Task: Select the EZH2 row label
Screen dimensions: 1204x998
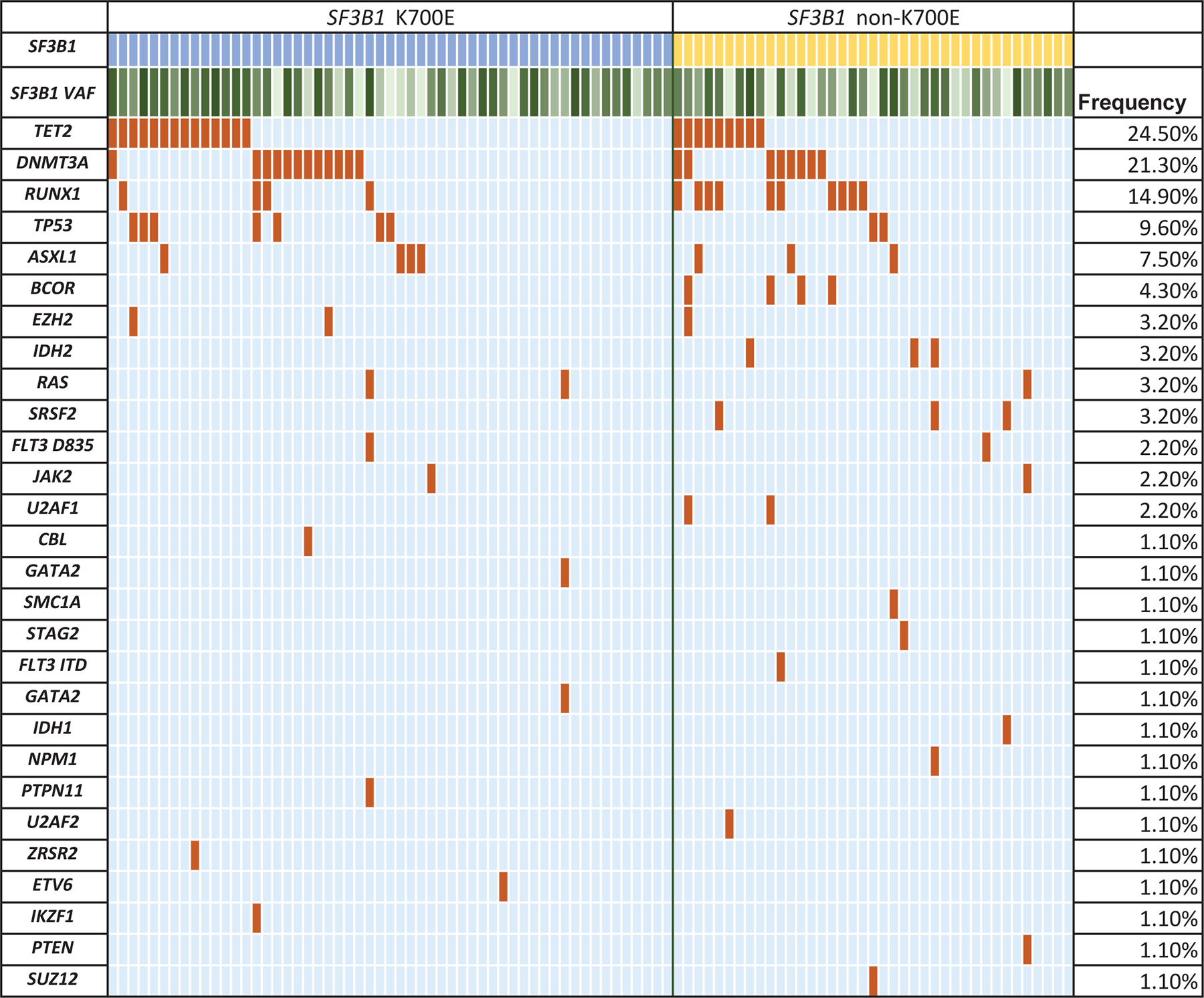Action: click(x=53, y=320)
